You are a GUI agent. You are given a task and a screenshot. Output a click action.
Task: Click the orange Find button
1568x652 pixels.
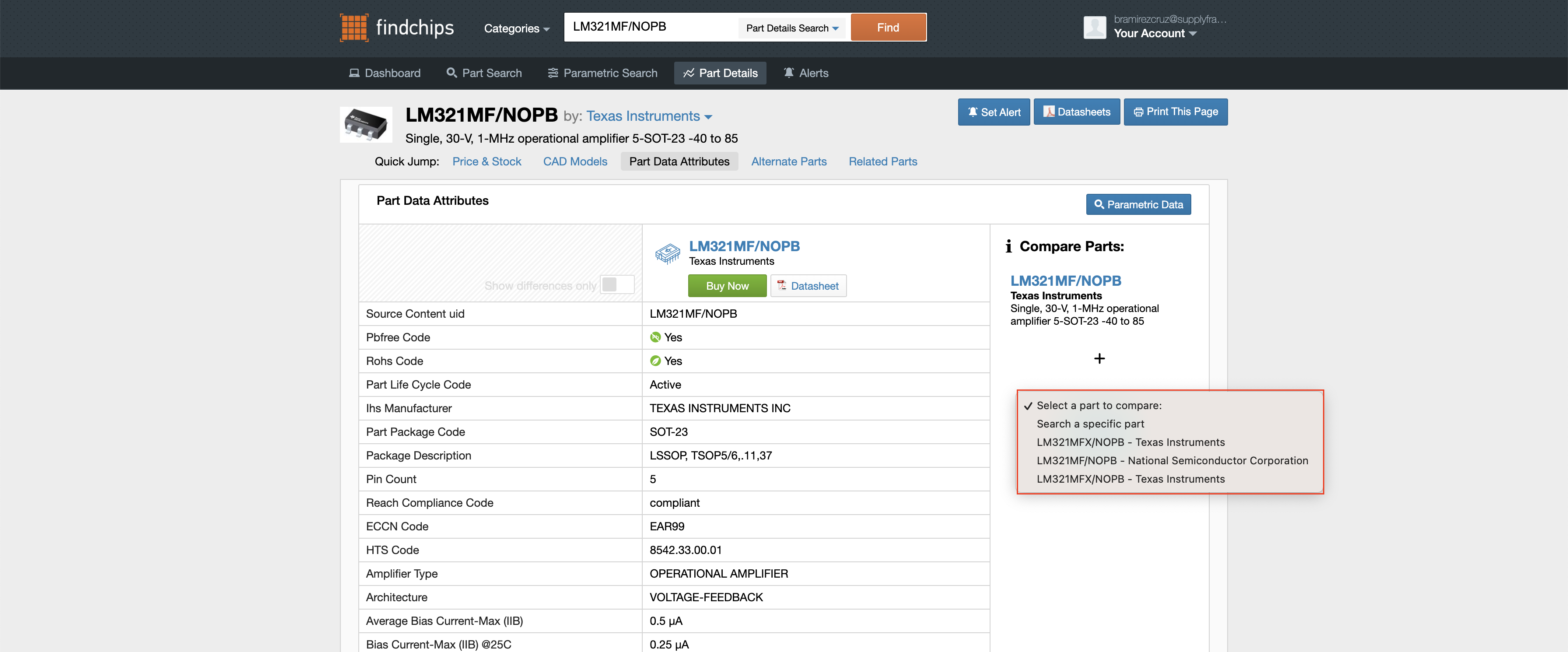(x=888, y=28)
